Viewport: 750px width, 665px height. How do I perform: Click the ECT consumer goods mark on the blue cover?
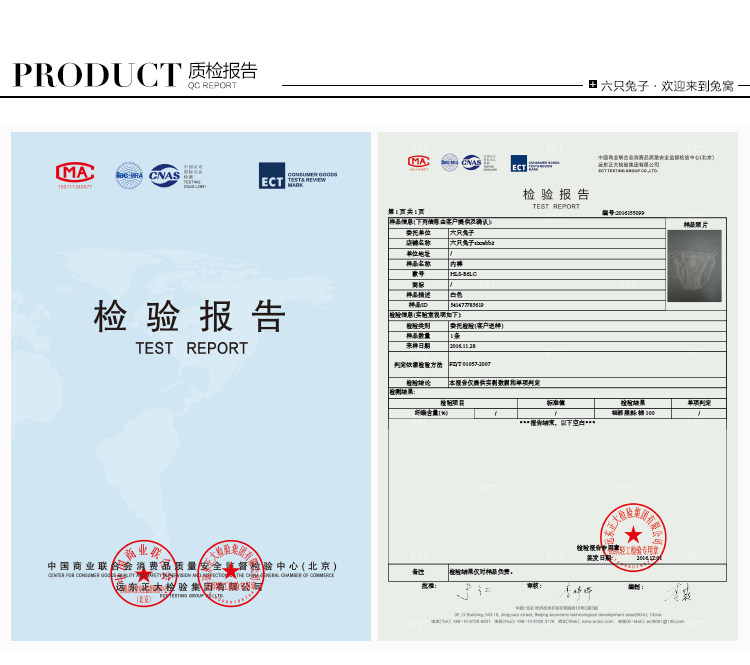(298, 176)
